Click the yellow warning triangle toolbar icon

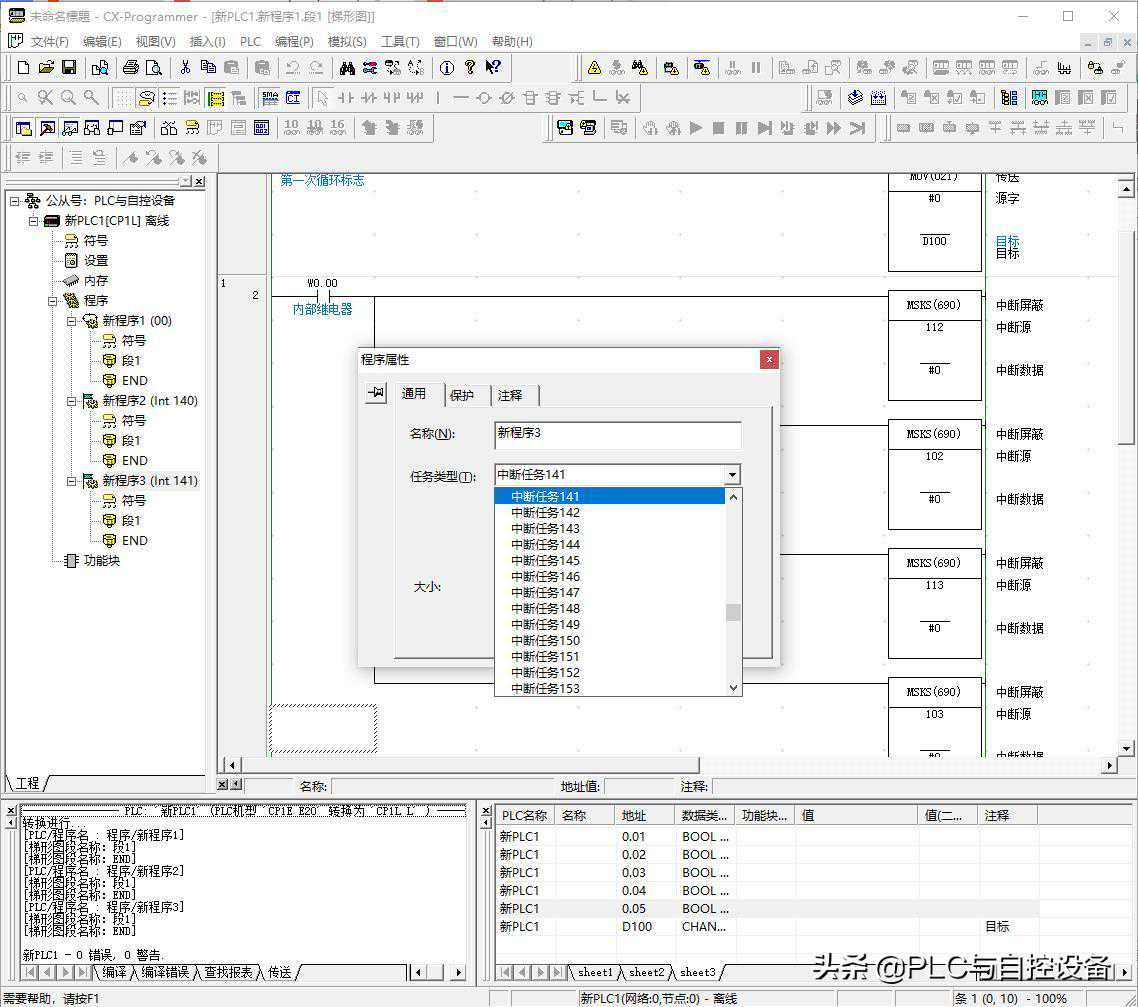pyautogui.click(x=594, y=68)
